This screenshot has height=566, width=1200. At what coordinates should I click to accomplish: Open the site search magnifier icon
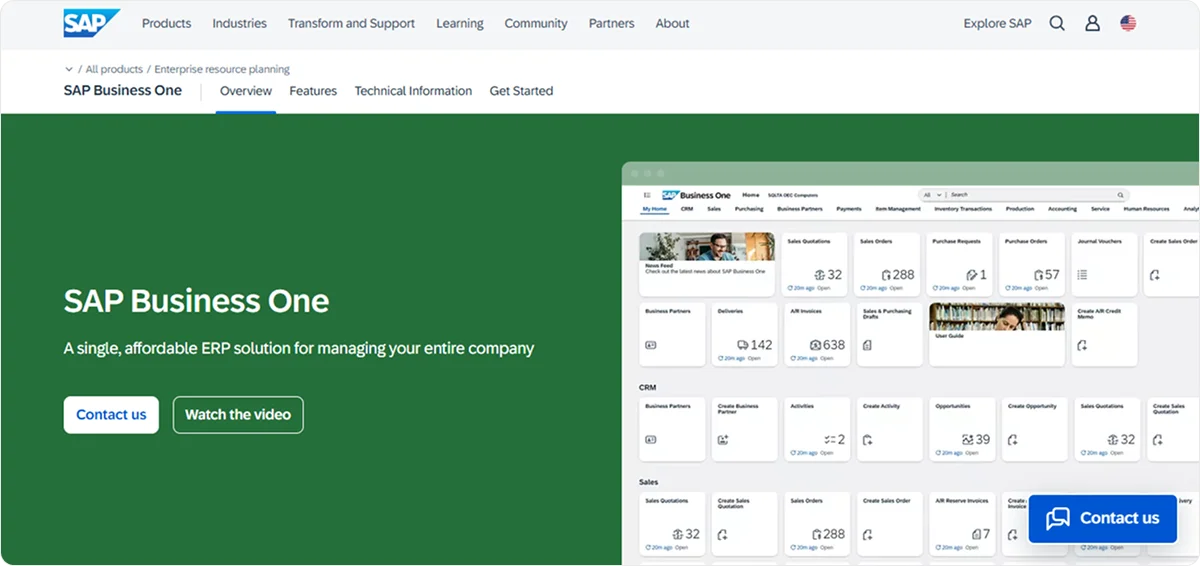tap(1057, 23)
